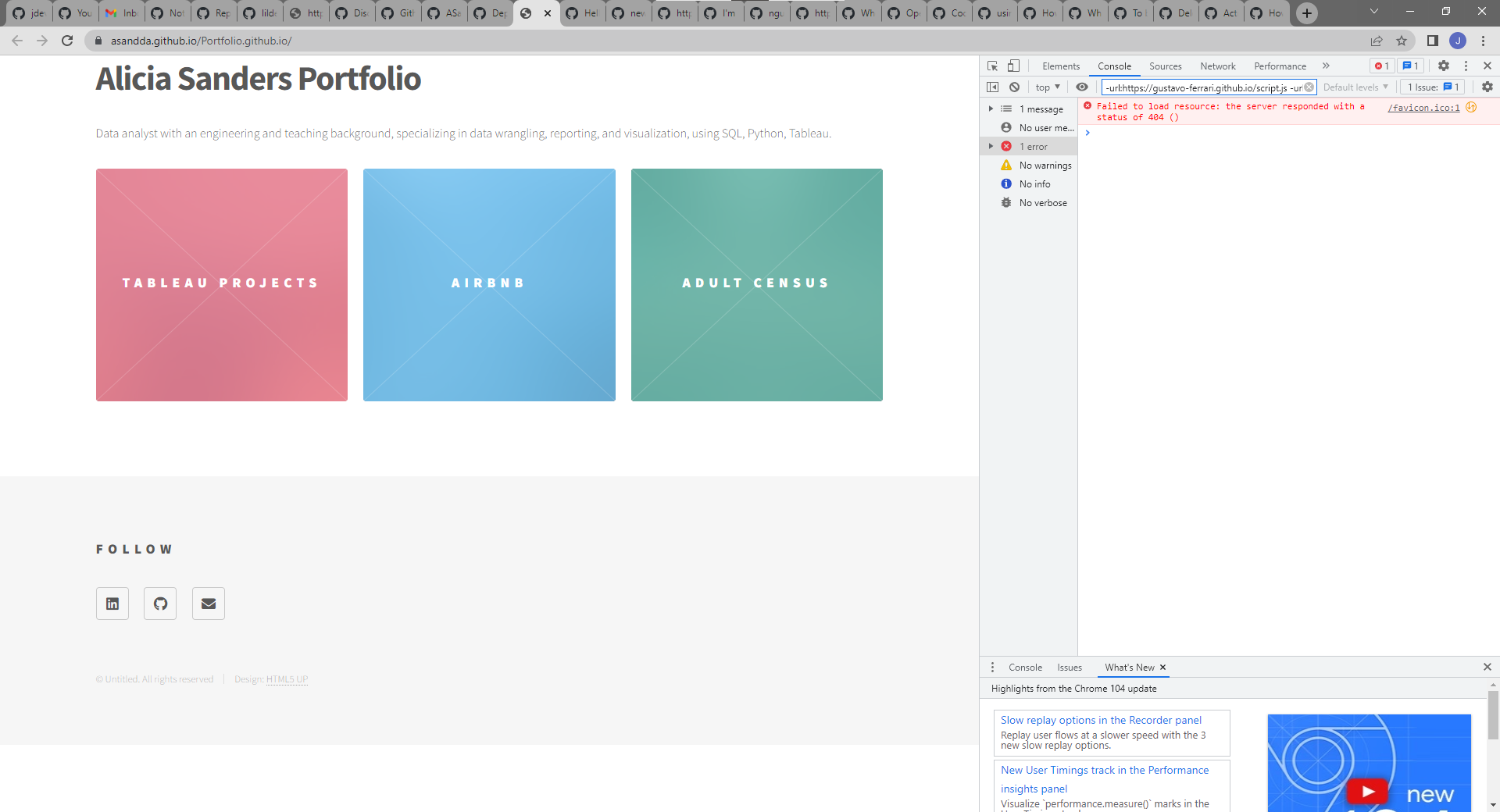Switch to the Sources tab
The image size is (1500, 812).
(1165, 66)
